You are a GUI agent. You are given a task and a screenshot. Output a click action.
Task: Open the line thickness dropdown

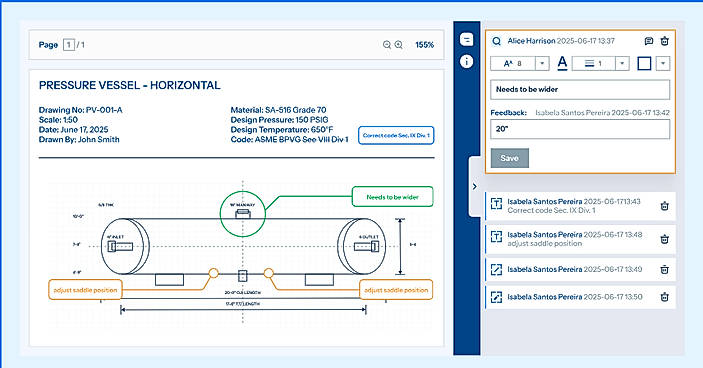[622, 63]
